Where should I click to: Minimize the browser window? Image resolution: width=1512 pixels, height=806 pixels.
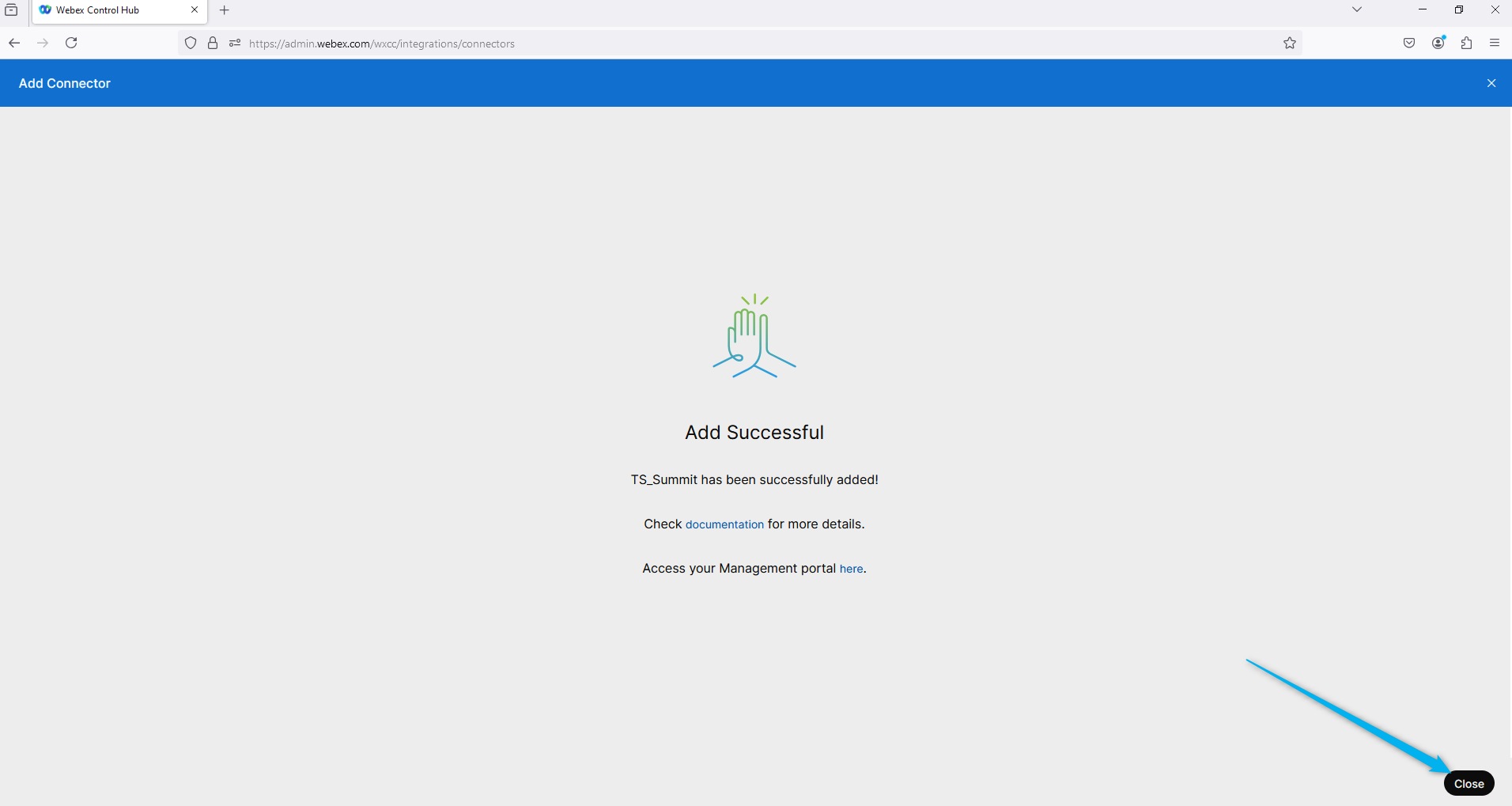[x=1423, y=10]
